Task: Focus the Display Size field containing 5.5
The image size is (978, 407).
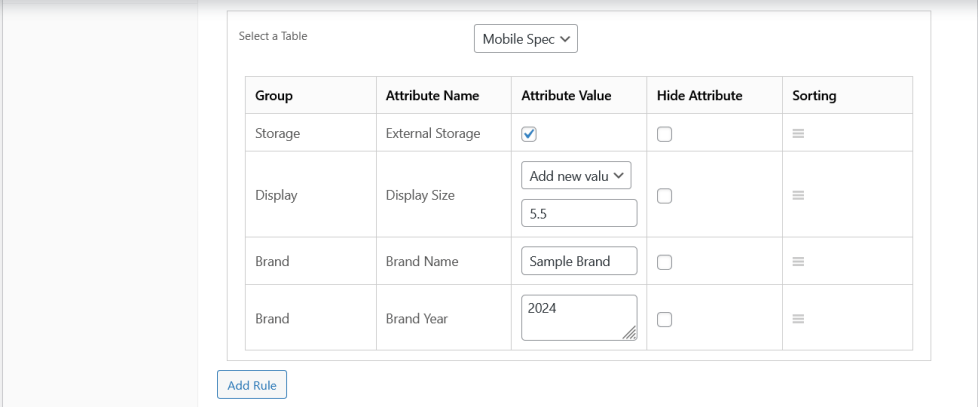Action: (579, 213)
